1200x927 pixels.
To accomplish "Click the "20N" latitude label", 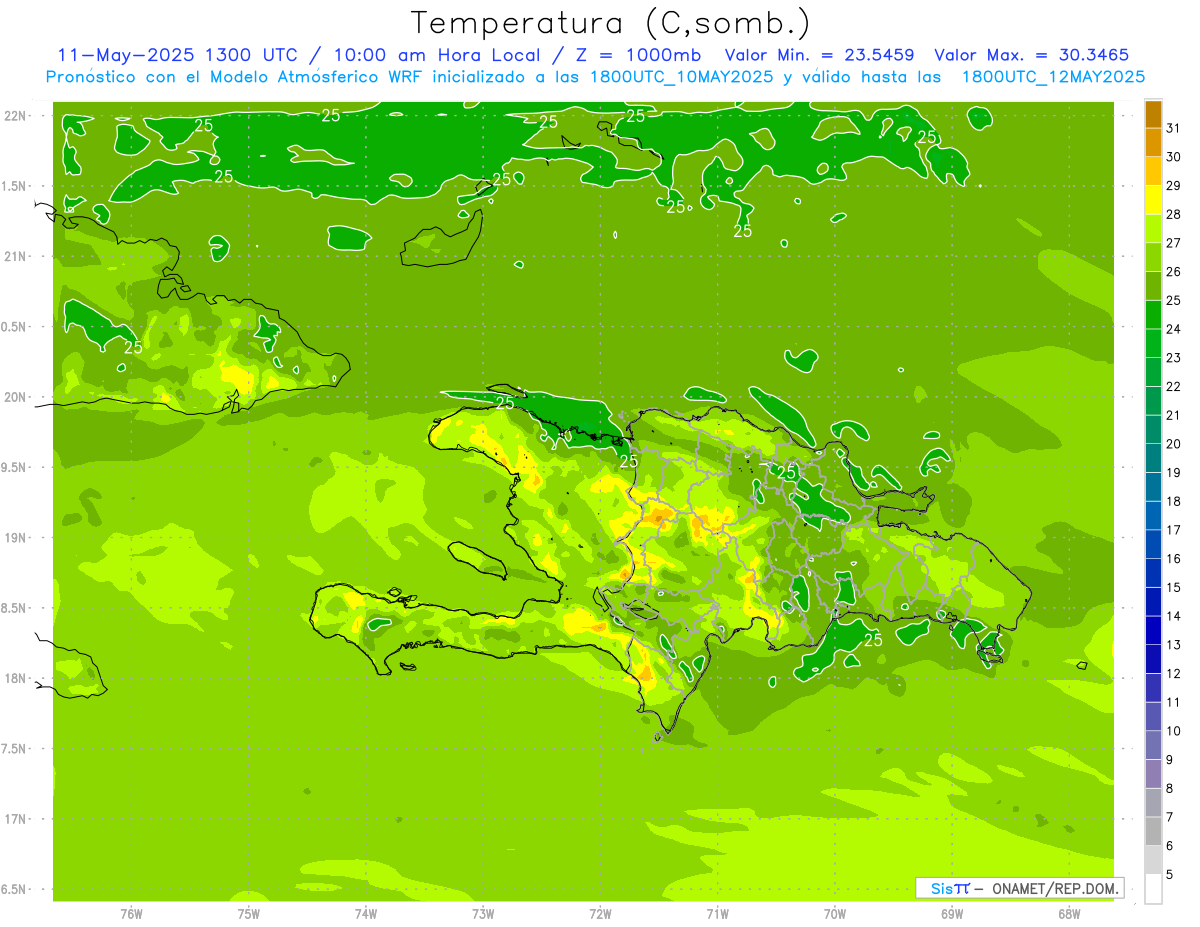I will pyautogui.click(x=14, y=397).
